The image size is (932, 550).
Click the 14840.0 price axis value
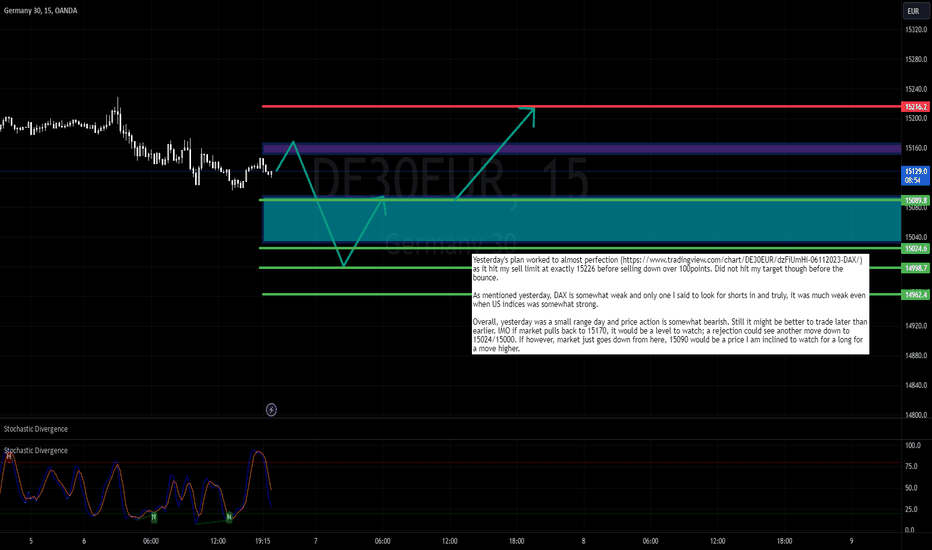coord(916,385)
